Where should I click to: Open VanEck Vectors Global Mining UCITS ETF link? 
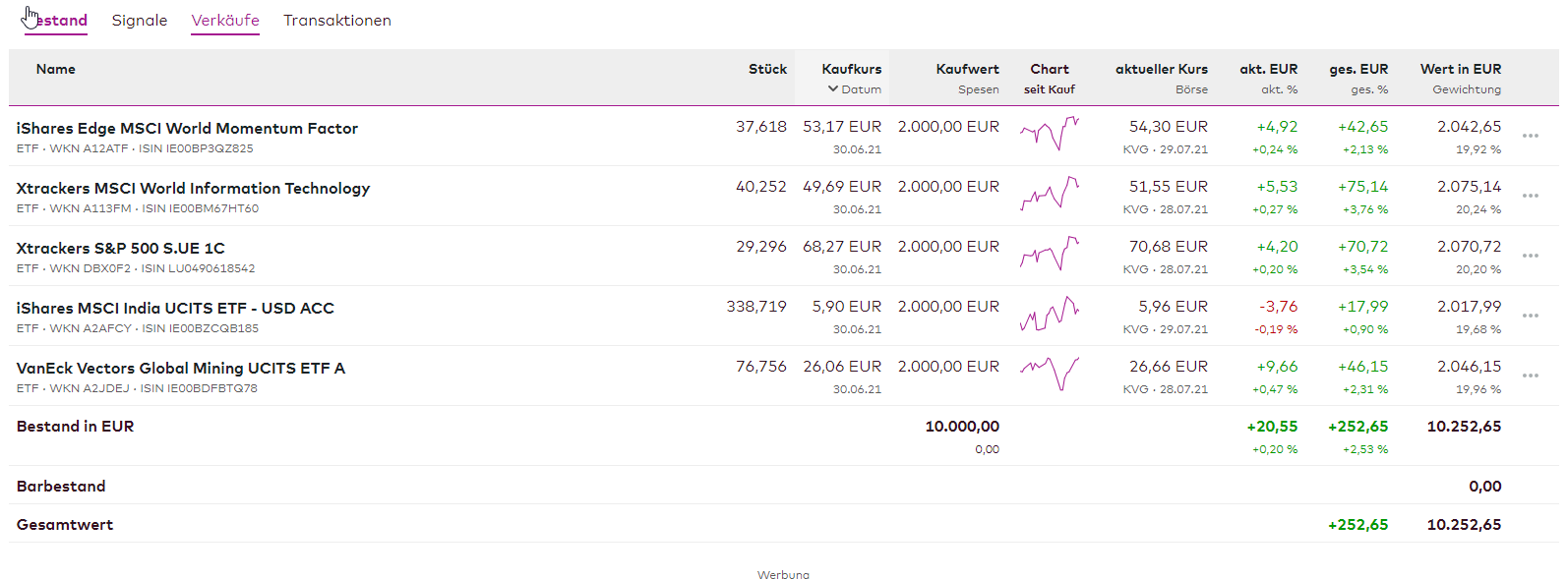pos(181,369)
